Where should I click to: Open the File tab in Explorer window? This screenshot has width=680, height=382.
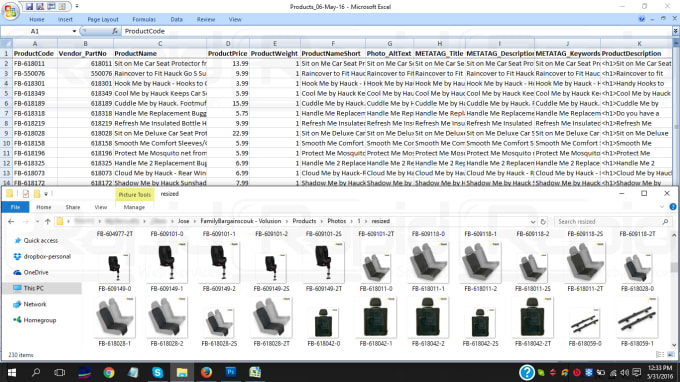tap(15, 207)
